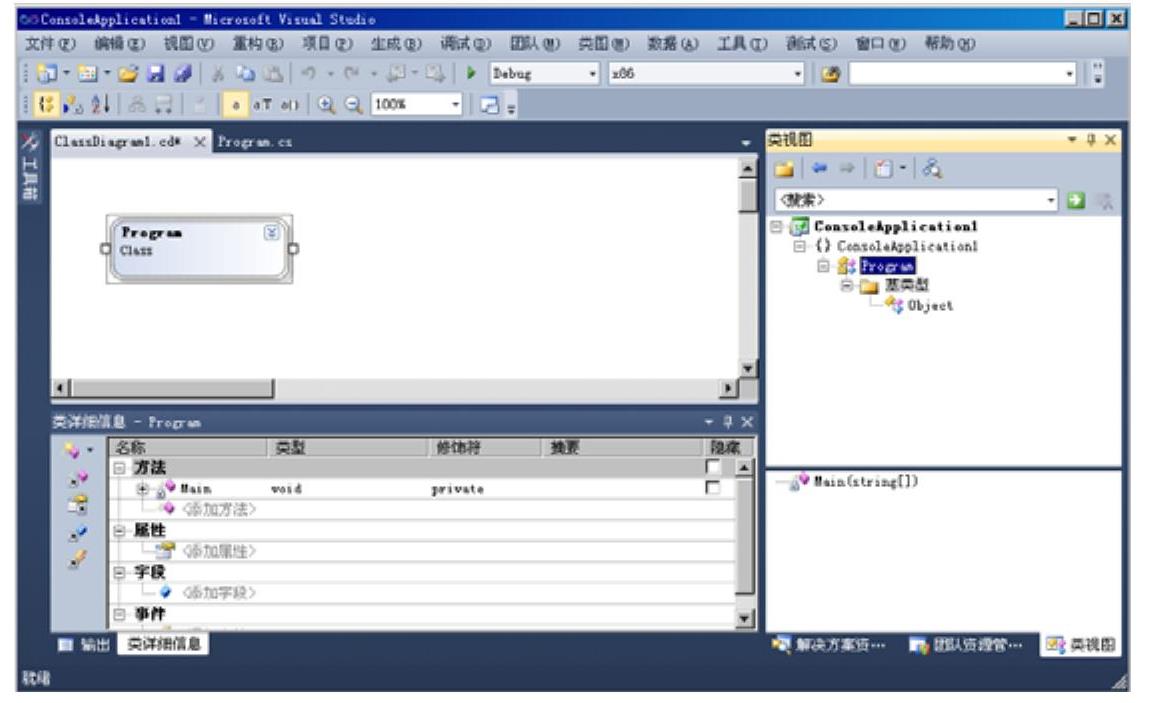Click the View Class Diagram icon

[932, 170]
